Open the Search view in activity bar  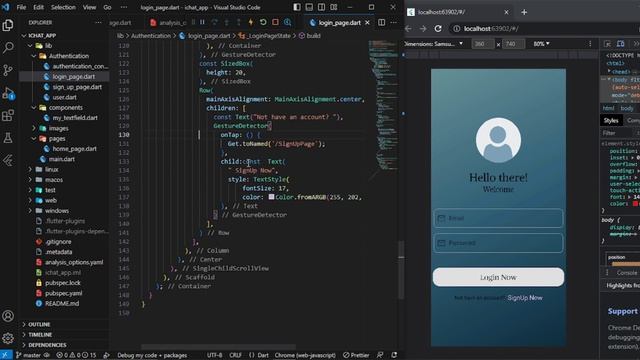tap(8, 48)
